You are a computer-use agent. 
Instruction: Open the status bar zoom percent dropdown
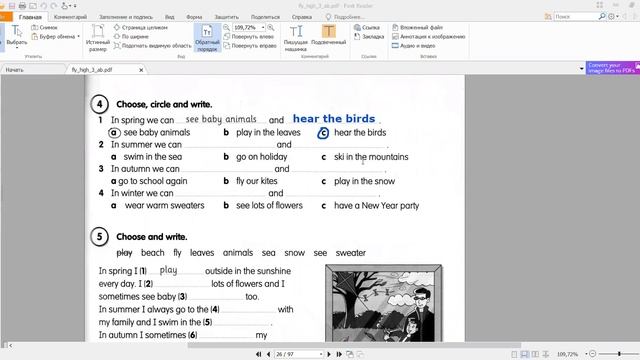[x=587, y=354]
